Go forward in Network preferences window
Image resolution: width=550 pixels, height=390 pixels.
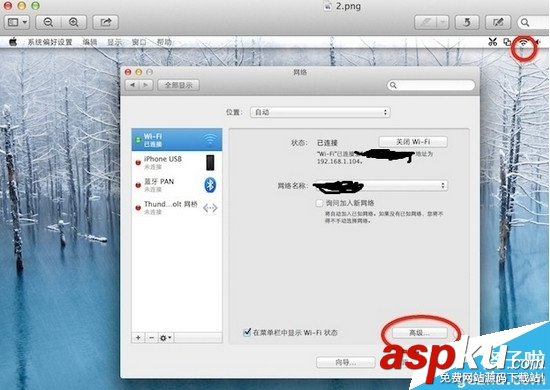146,85
